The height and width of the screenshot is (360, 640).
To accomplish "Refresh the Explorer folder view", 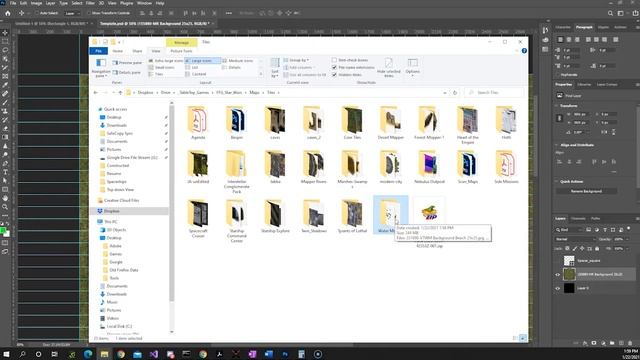I will [455, 93].
